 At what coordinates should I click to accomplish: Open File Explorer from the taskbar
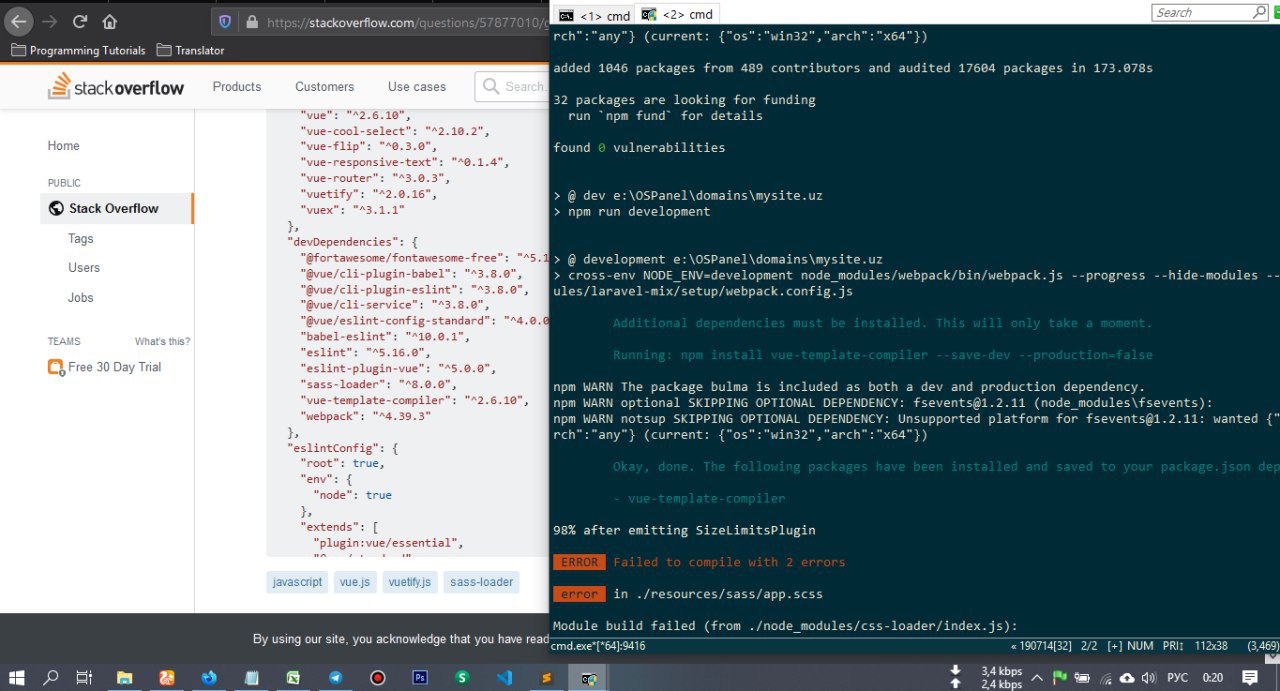(124, 677)
